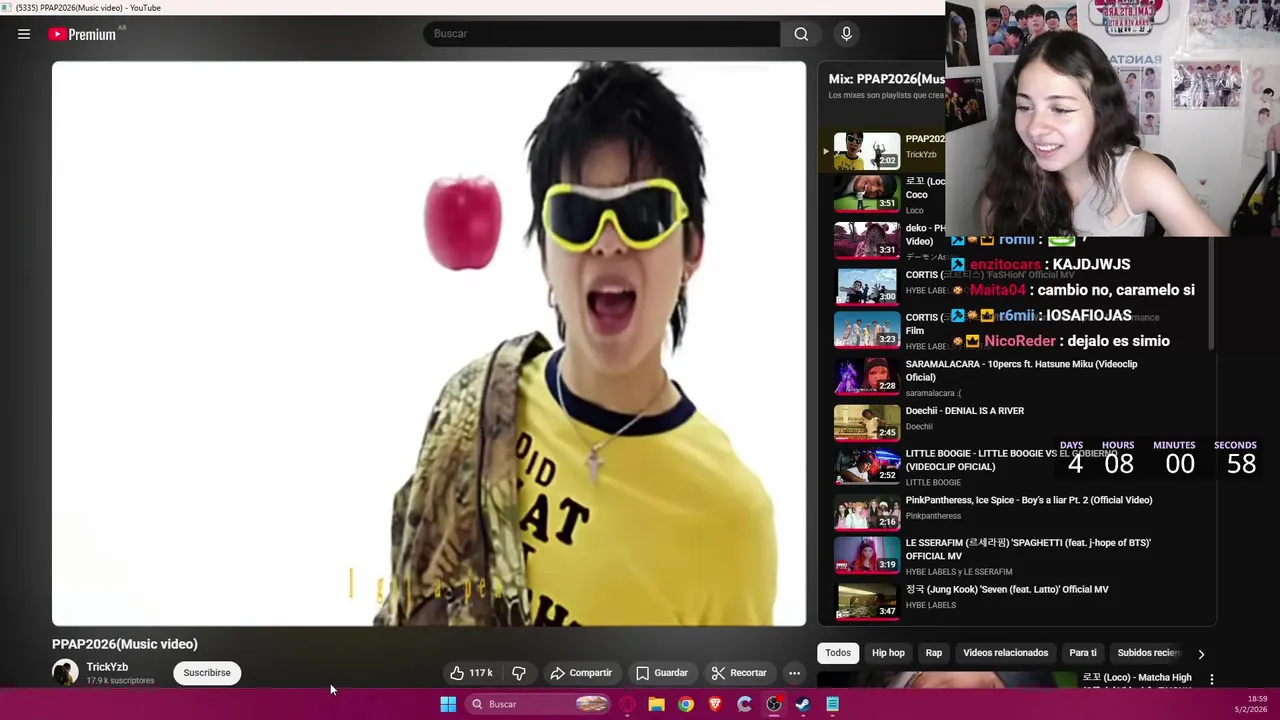Click the video player showing PPAP2026
The height and width of the screenshot is (720, 1280).
[429, 344]
